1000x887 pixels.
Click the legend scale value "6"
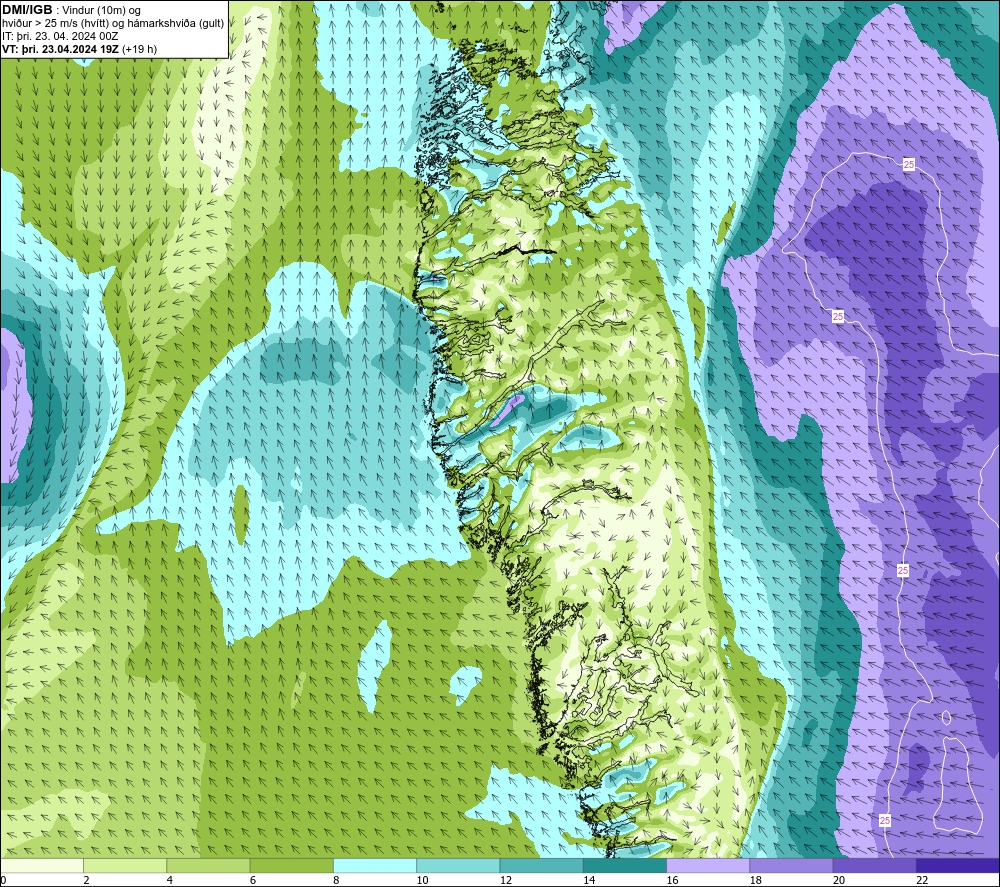[253, 880]
